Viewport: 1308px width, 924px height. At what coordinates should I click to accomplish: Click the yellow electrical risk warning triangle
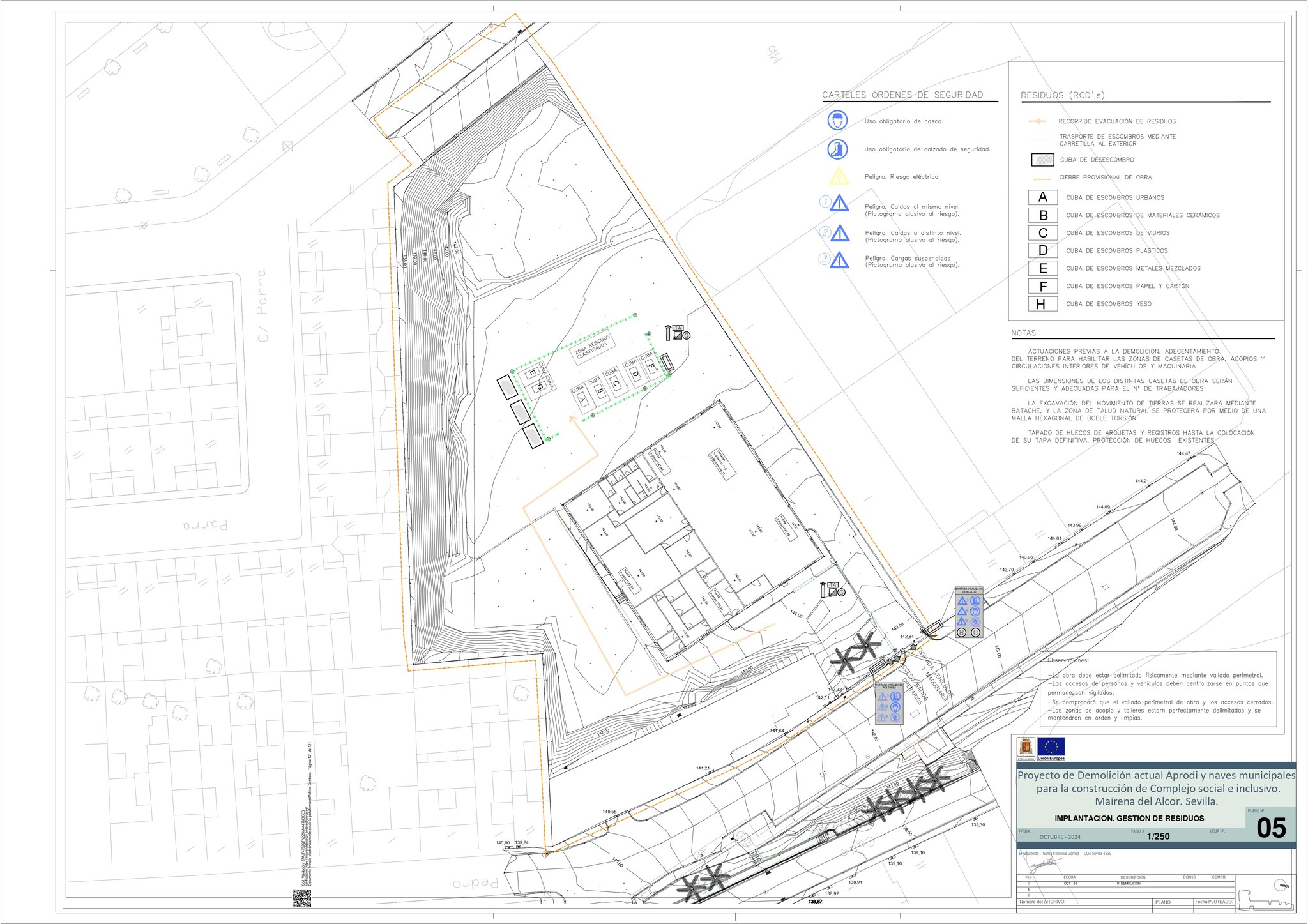click(x=838, y=176)
